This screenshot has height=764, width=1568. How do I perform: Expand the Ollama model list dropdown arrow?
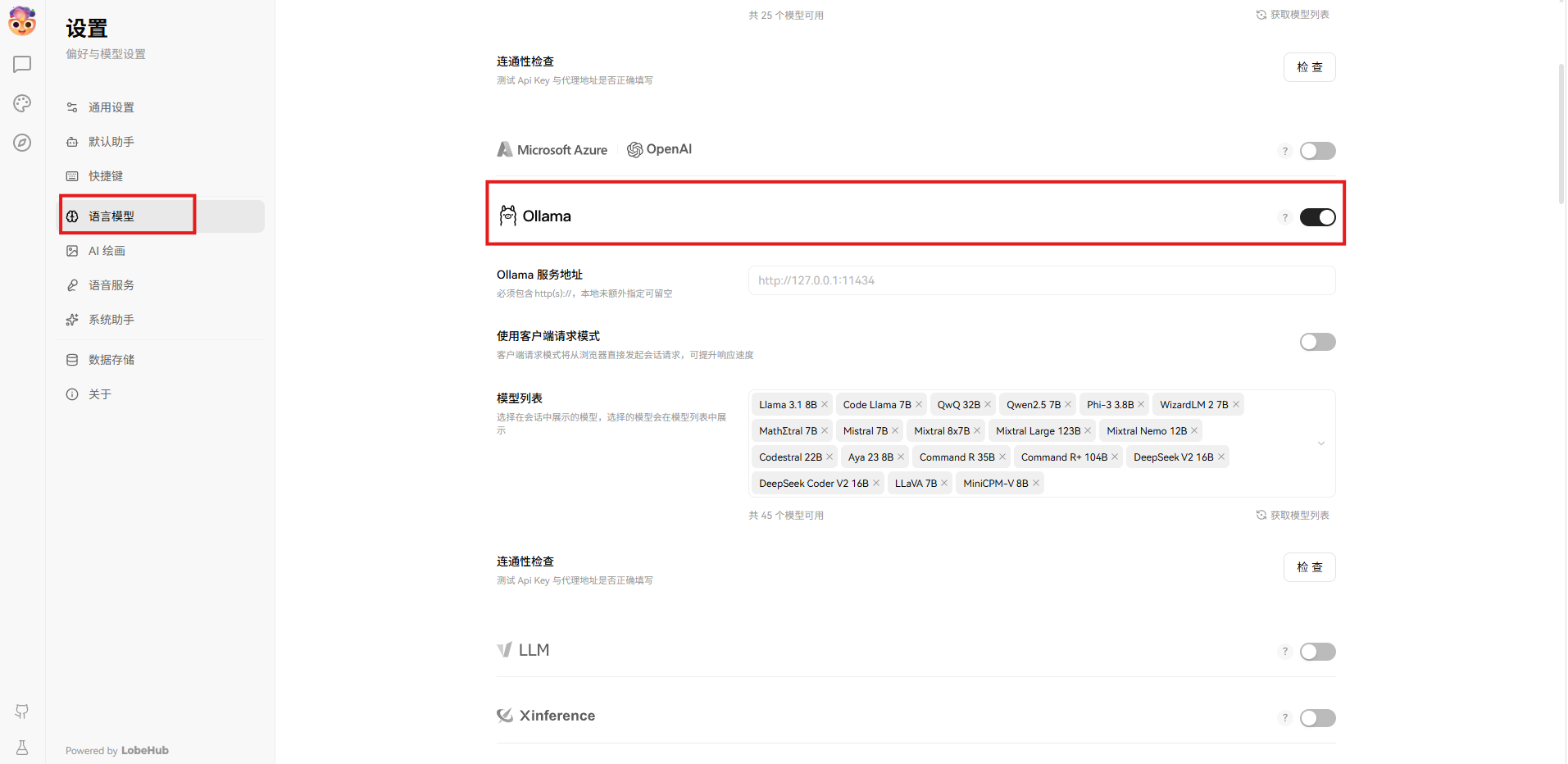click(x=1320, y=443)
